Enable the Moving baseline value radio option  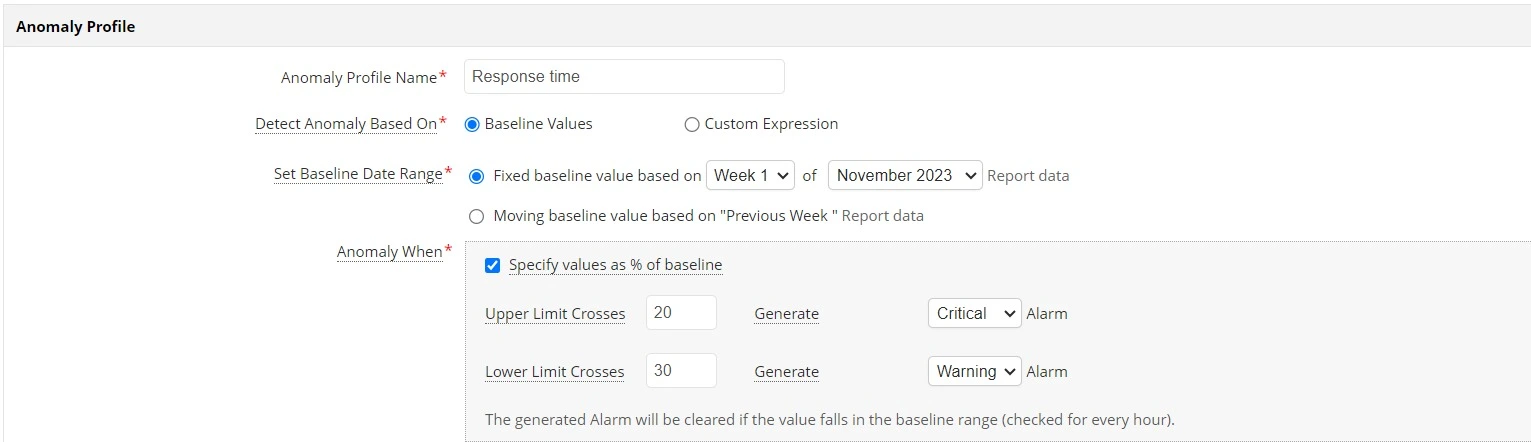click(476, 216)
